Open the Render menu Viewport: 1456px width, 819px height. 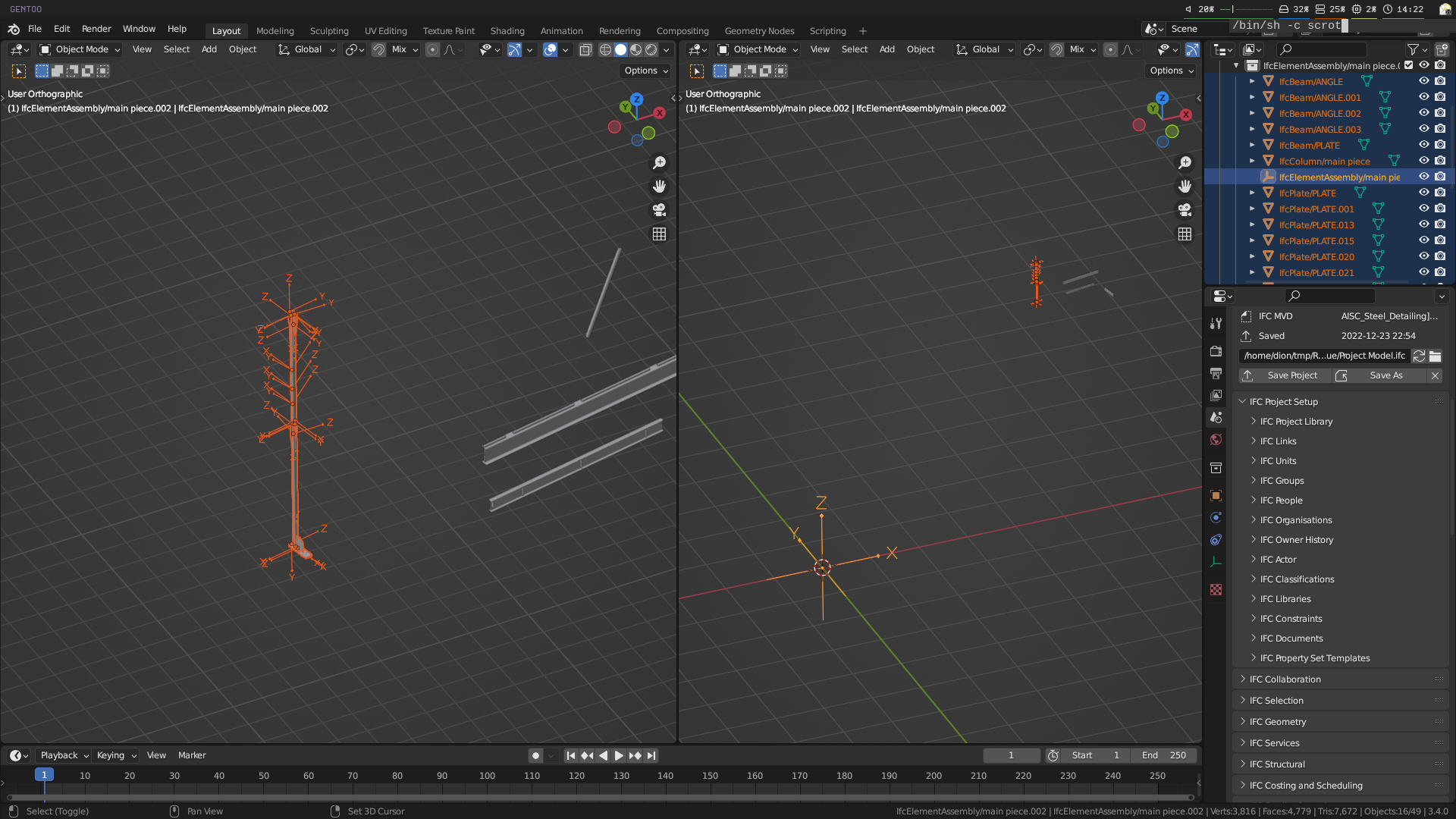96,29
